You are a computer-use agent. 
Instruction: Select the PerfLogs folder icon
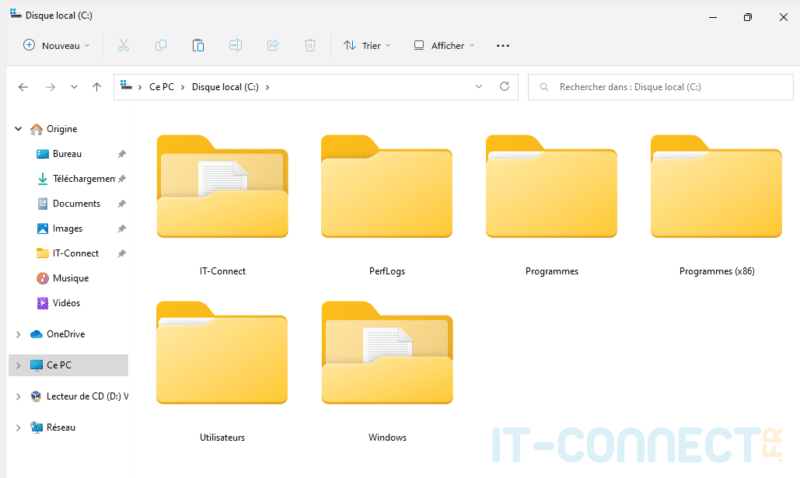tap(387, 187)
